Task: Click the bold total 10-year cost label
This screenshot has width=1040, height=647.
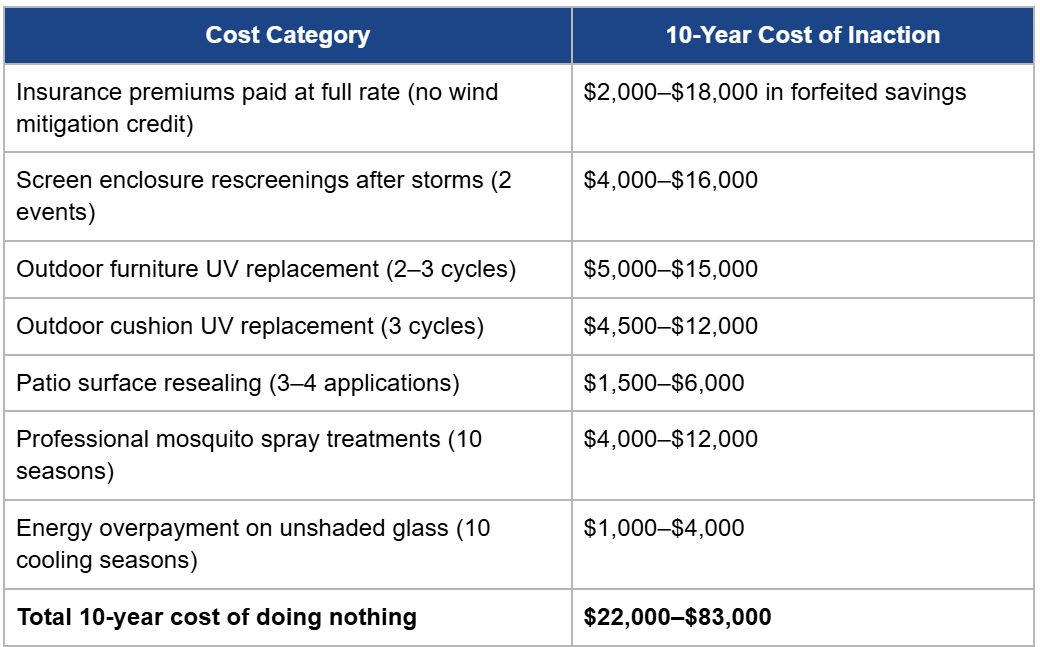Action: tap(217, 617)
